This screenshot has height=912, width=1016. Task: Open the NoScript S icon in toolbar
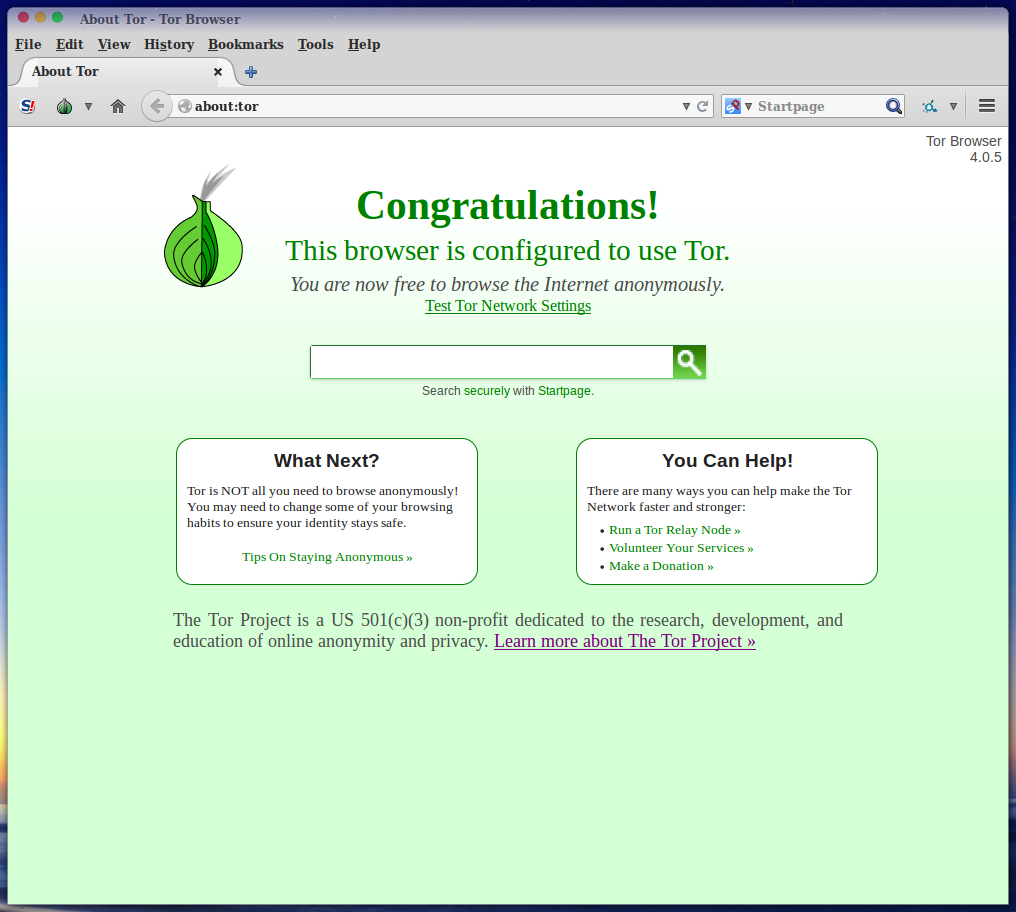point(28,106)
